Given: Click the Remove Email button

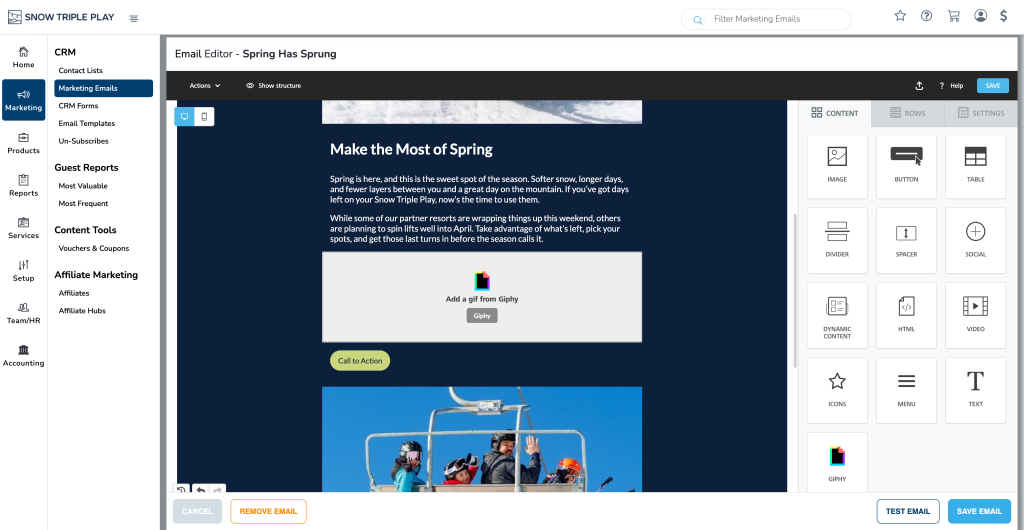Looking at the screenshot, I should coord(268,511).
